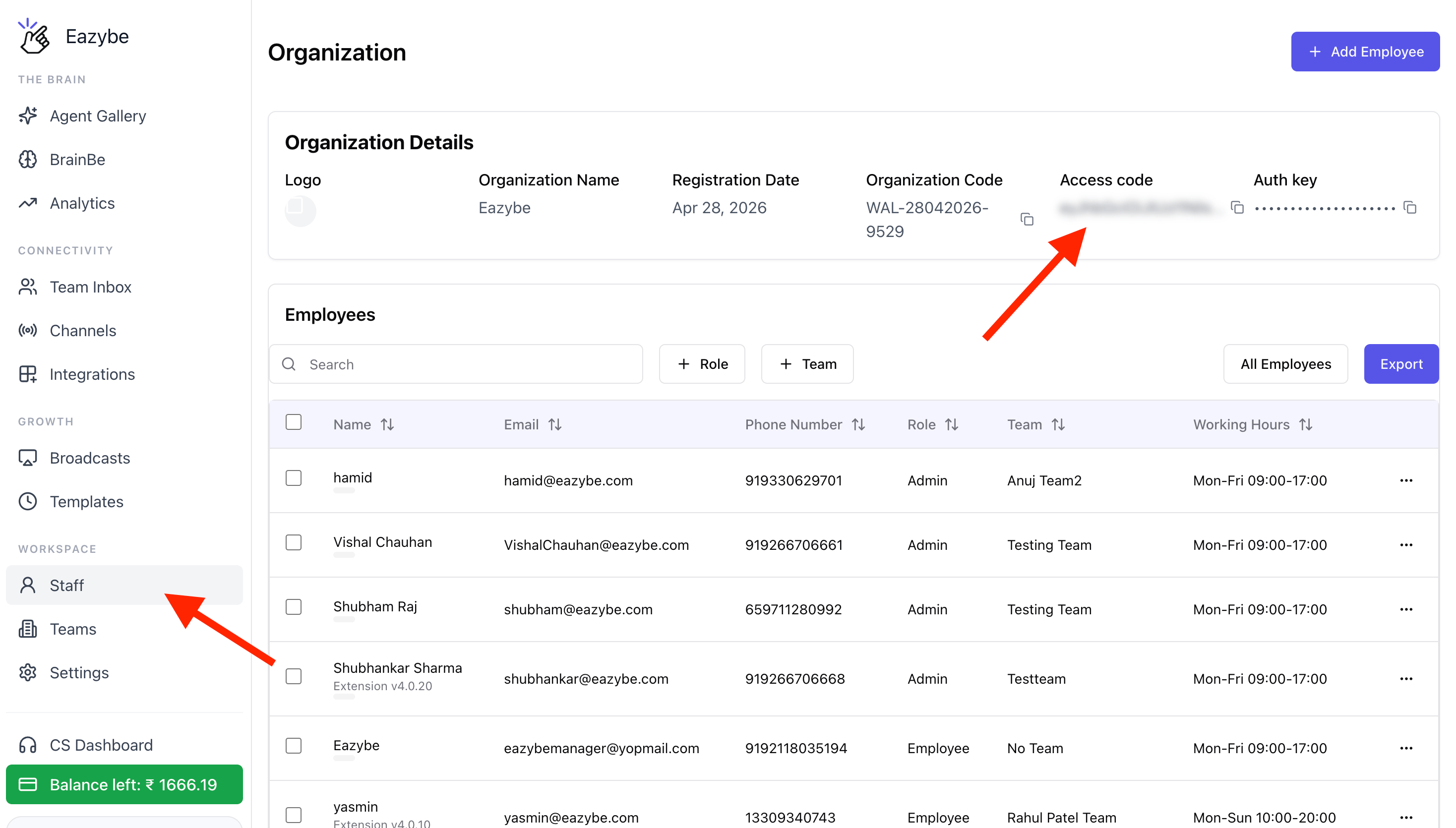Click the balance card icon

pos(27,785)
